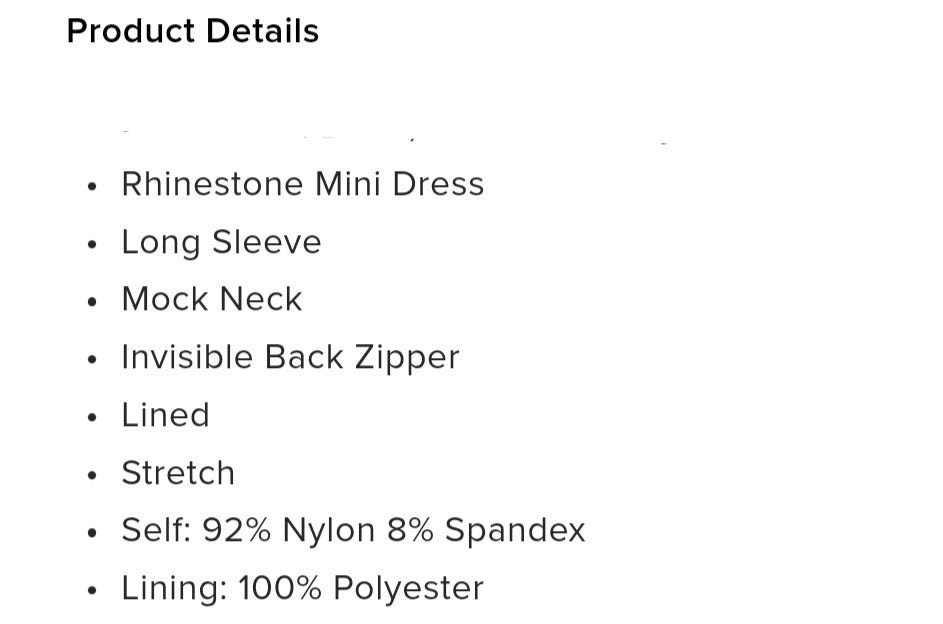Image resolution: width=943 pixels, height=624 pixels.
Task: Select the Invisible Back Zipper text
Action: pyautogui.click(x=290, y=358)
